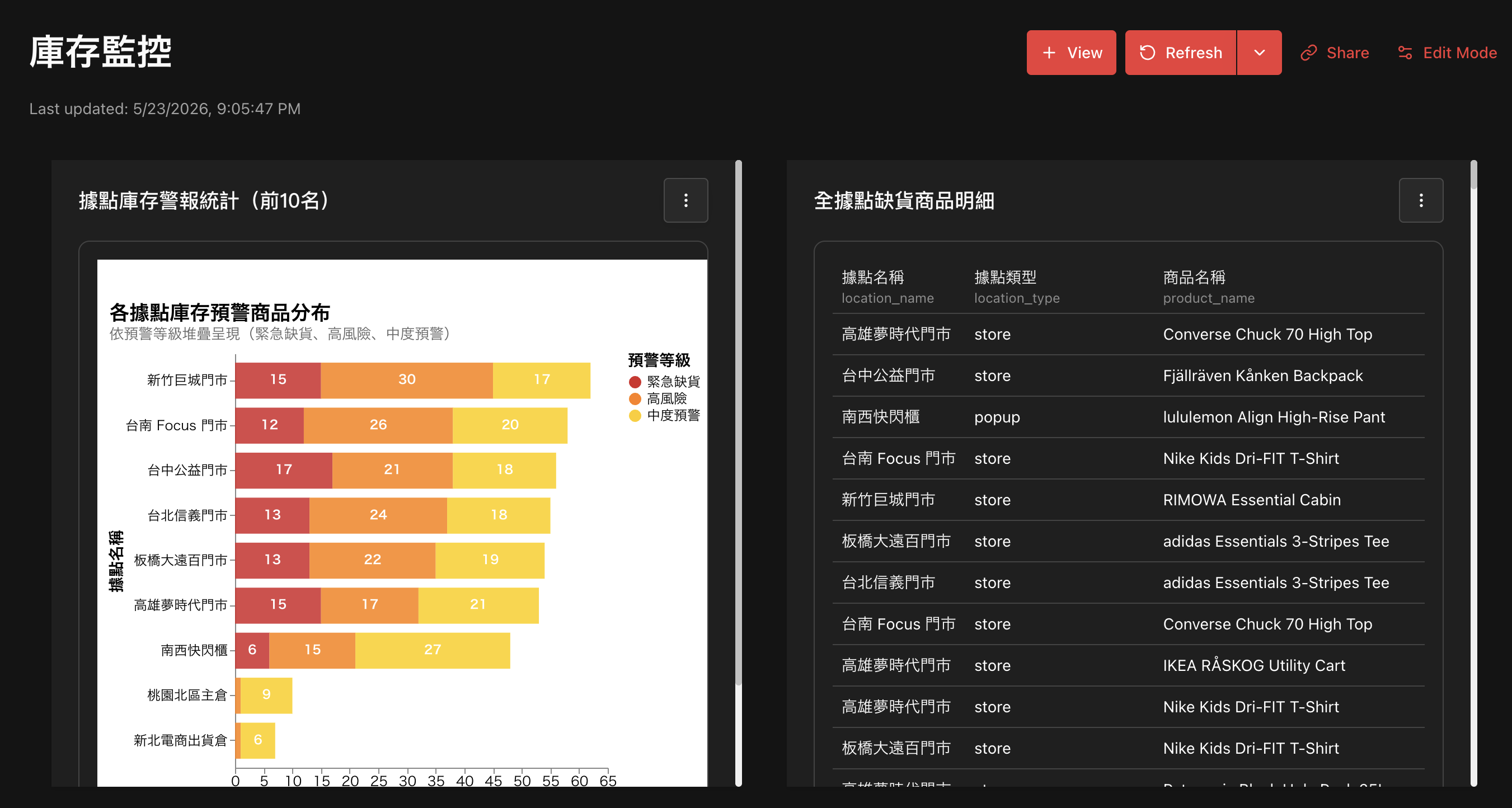Click the 桃園北區主倉 axis label
Image resolution: width=1512 pixels, height=808 pixels.
pos(187,696)
